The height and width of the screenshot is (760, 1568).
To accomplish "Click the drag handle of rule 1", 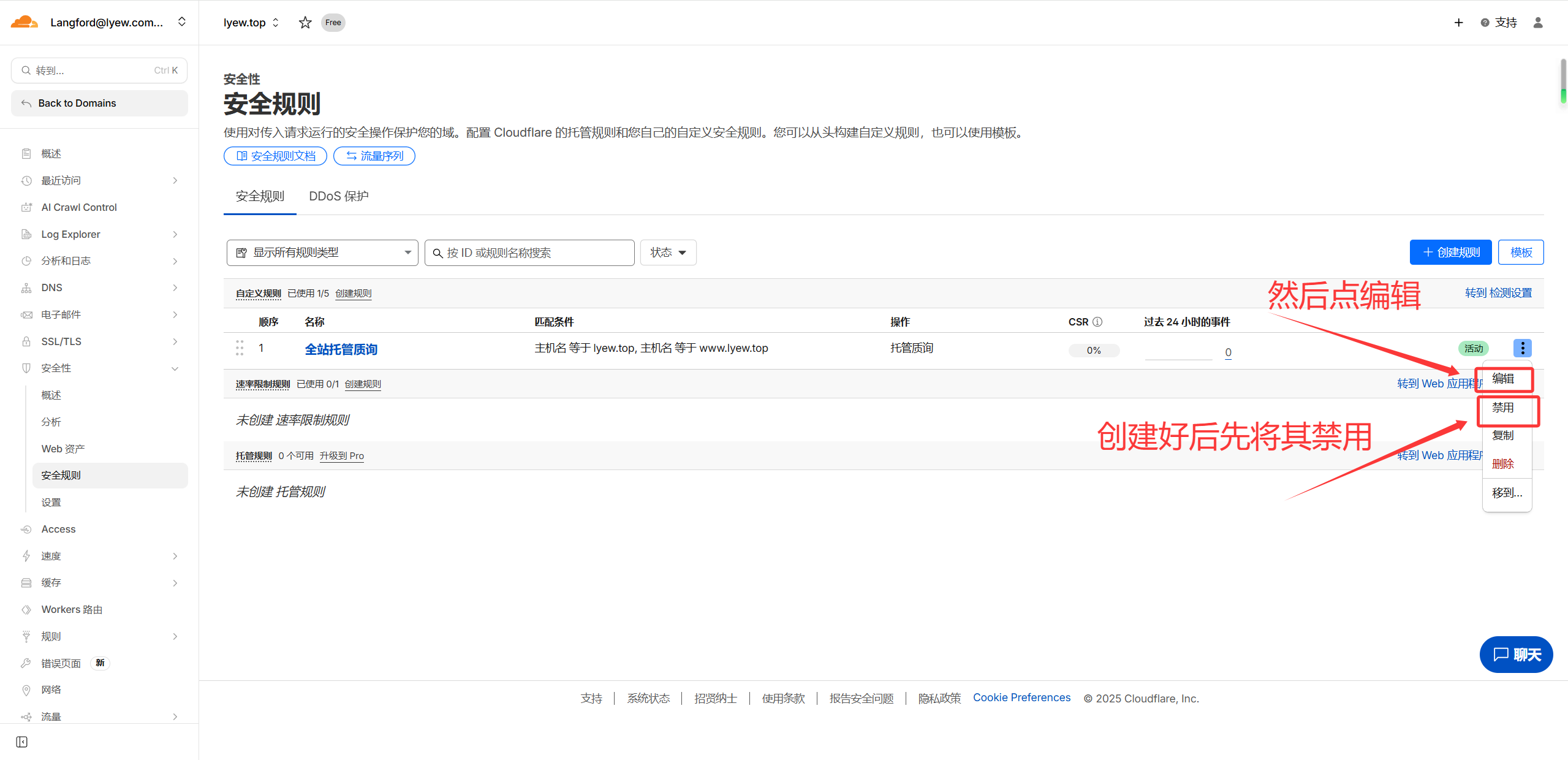I will tap(240, 348).
